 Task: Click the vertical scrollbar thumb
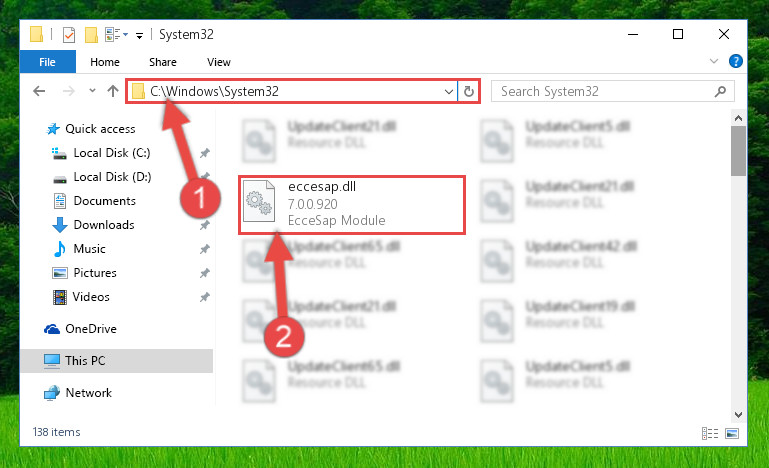point(738,151)
